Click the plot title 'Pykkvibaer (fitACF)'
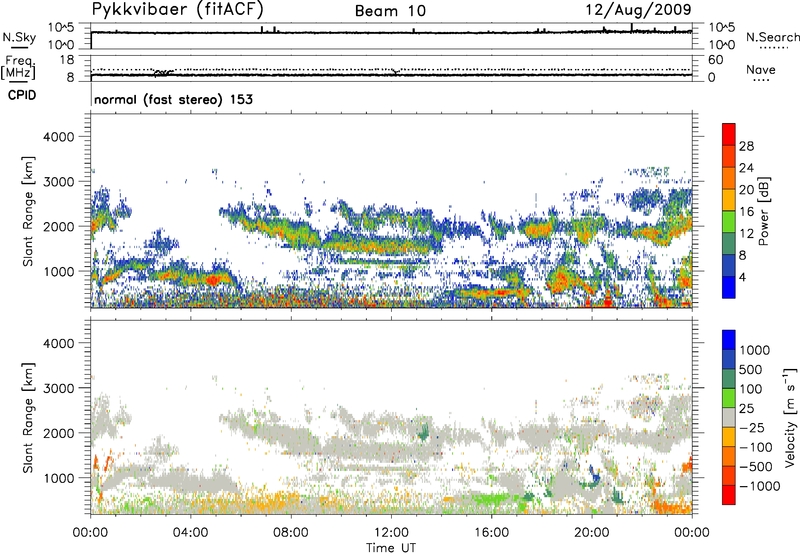800x554 pixels. click(178, 9)
